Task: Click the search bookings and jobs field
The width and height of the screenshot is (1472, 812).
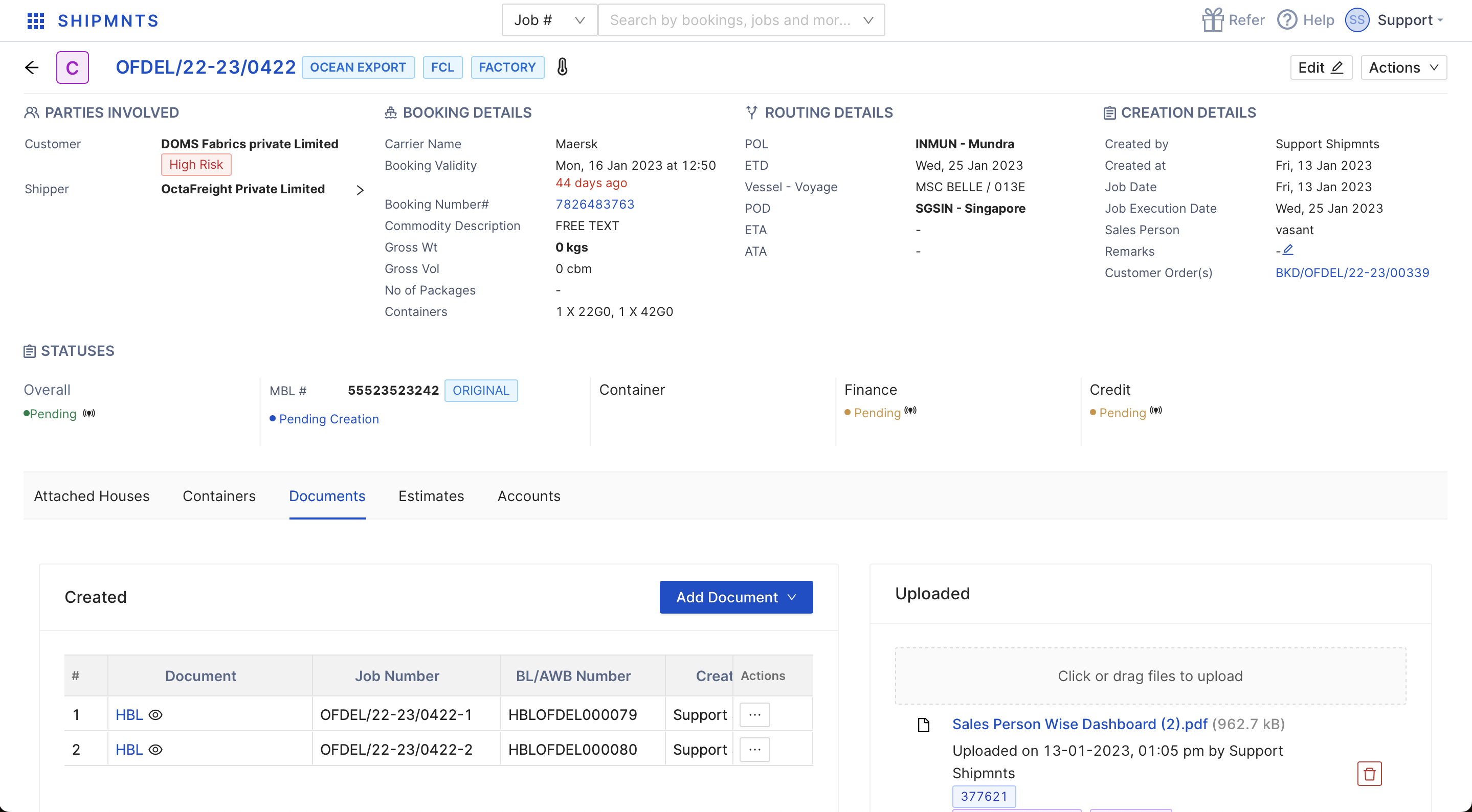Action: 730,20
